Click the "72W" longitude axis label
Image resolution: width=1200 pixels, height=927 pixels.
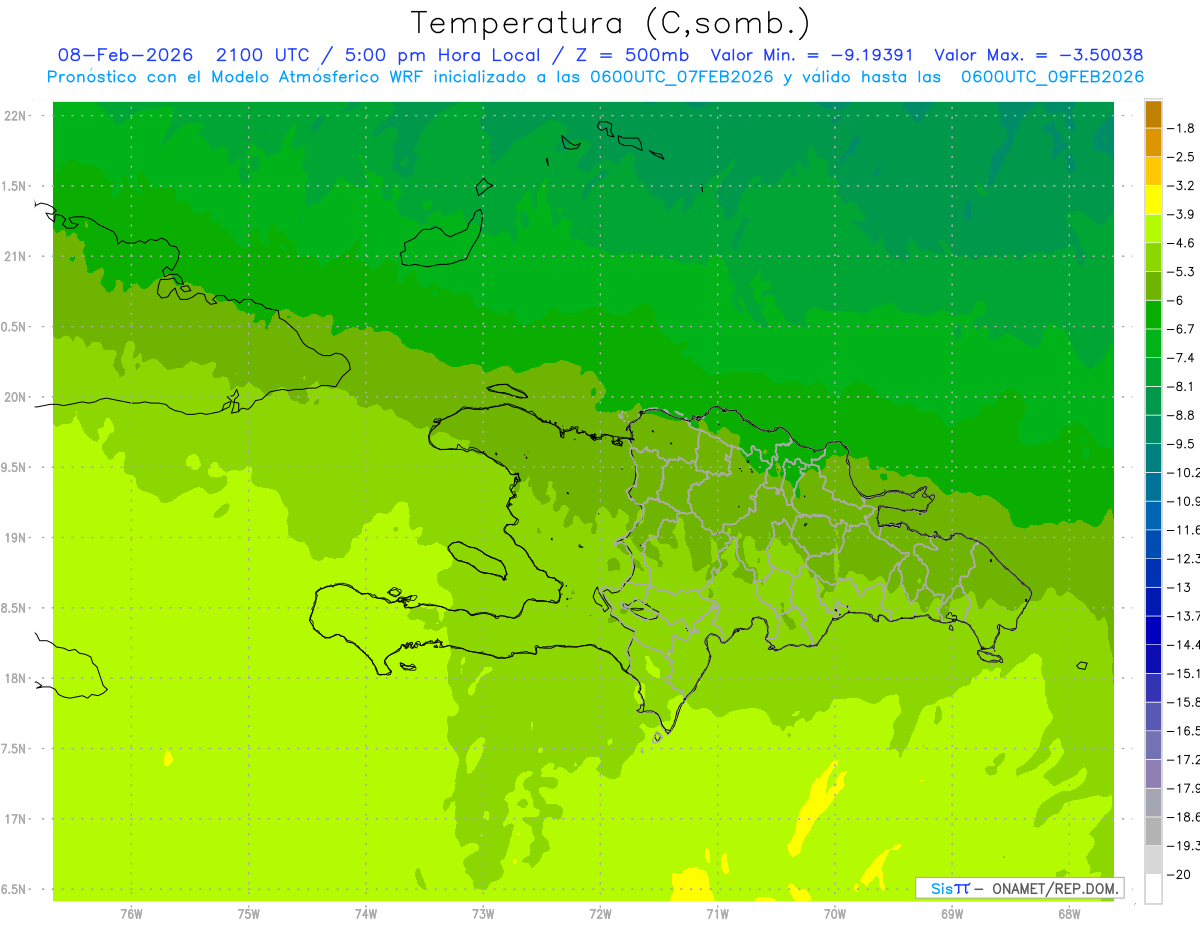coord(600,914)
